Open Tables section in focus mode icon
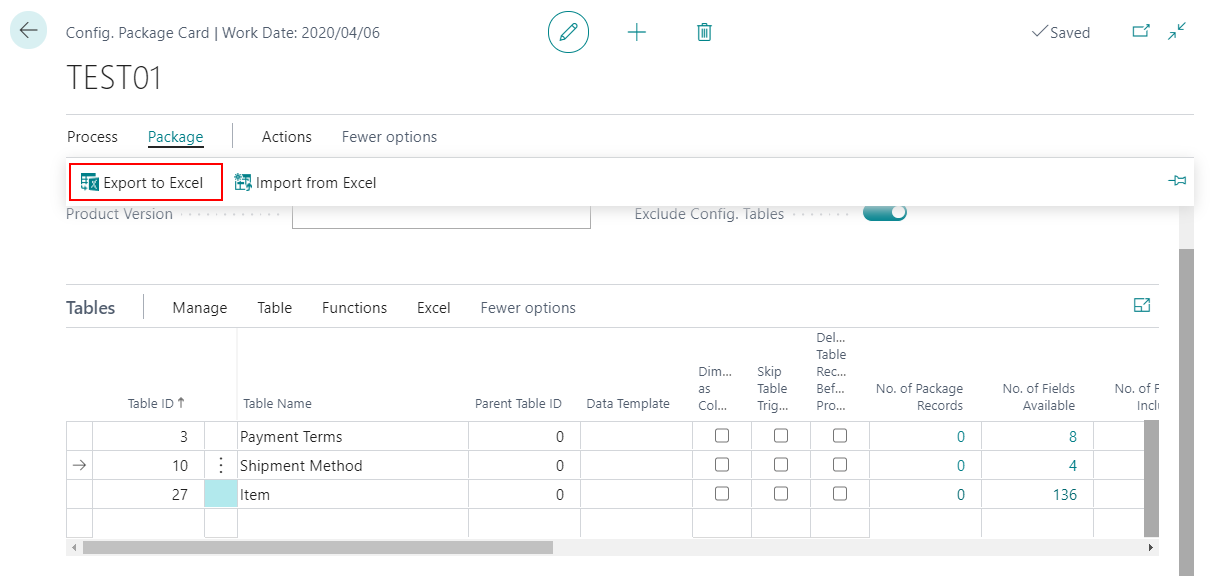1216x576 pixels. click(x=1141, y=305)
